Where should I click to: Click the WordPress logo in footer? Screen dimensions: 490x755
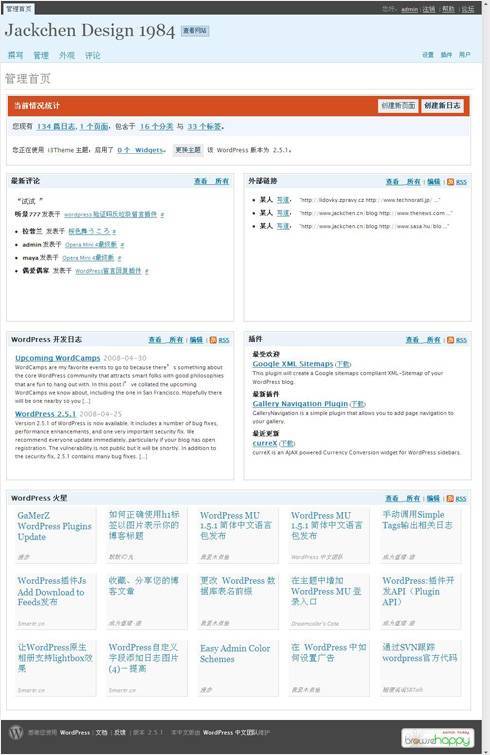coord(16,732)
